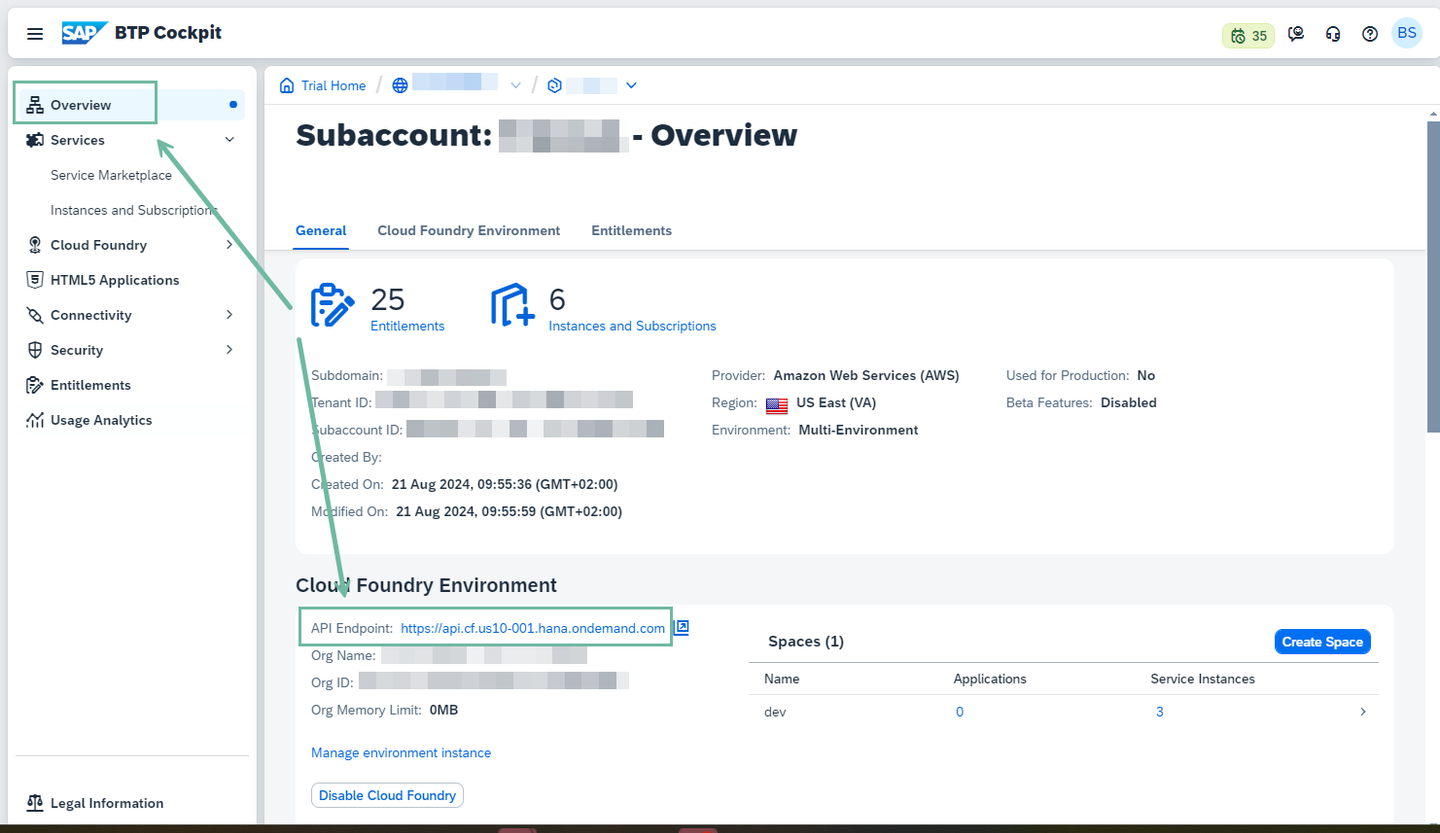Open the subaccount breadcrumb dropdown
The width and height of the screenshot is (1440, 833).
(x=631, y=85)
